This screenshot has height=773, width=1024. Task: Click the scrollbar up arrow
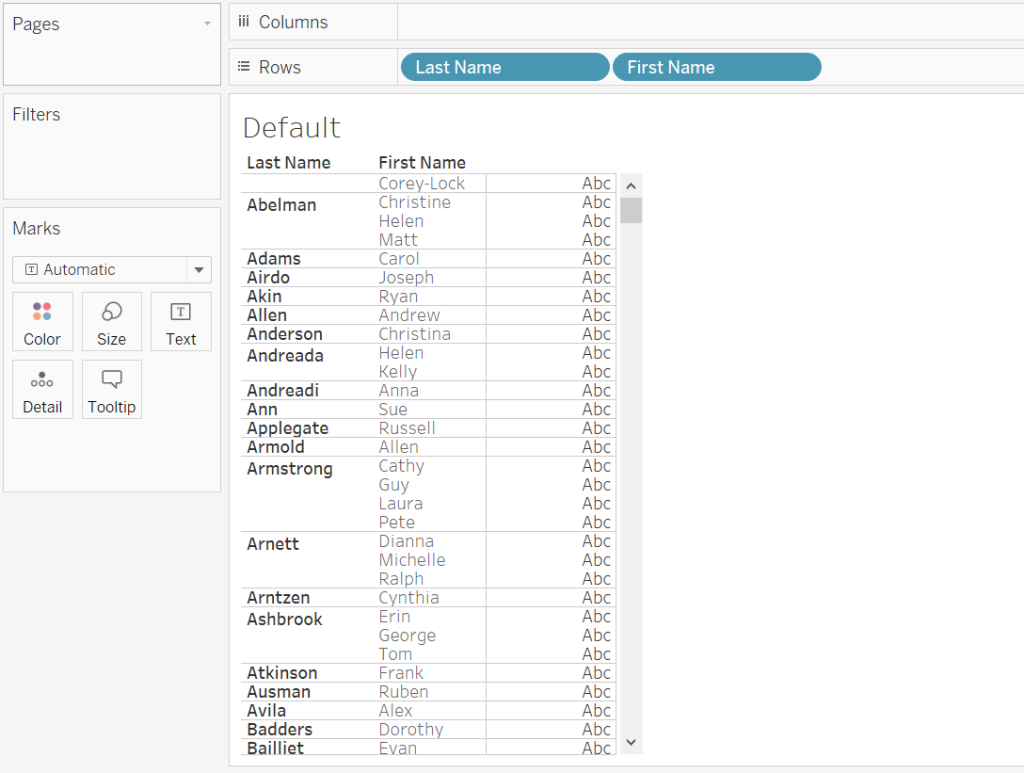pos(630,185)
